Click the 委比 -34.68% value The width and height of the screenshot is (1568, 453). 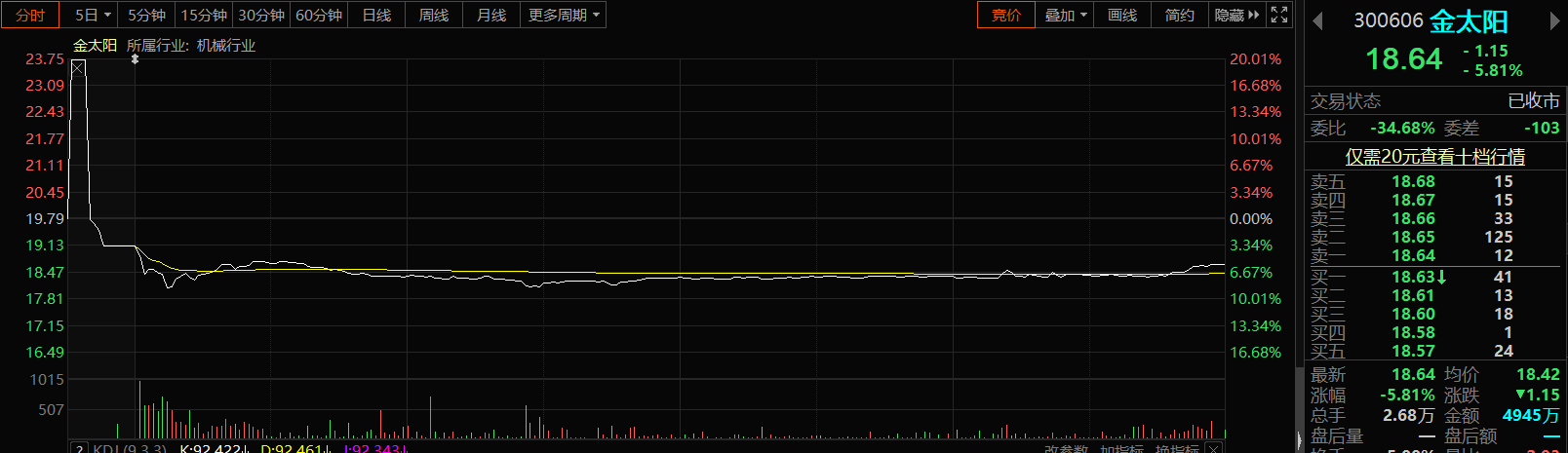pyautogui.click(x=1402, y=128)
